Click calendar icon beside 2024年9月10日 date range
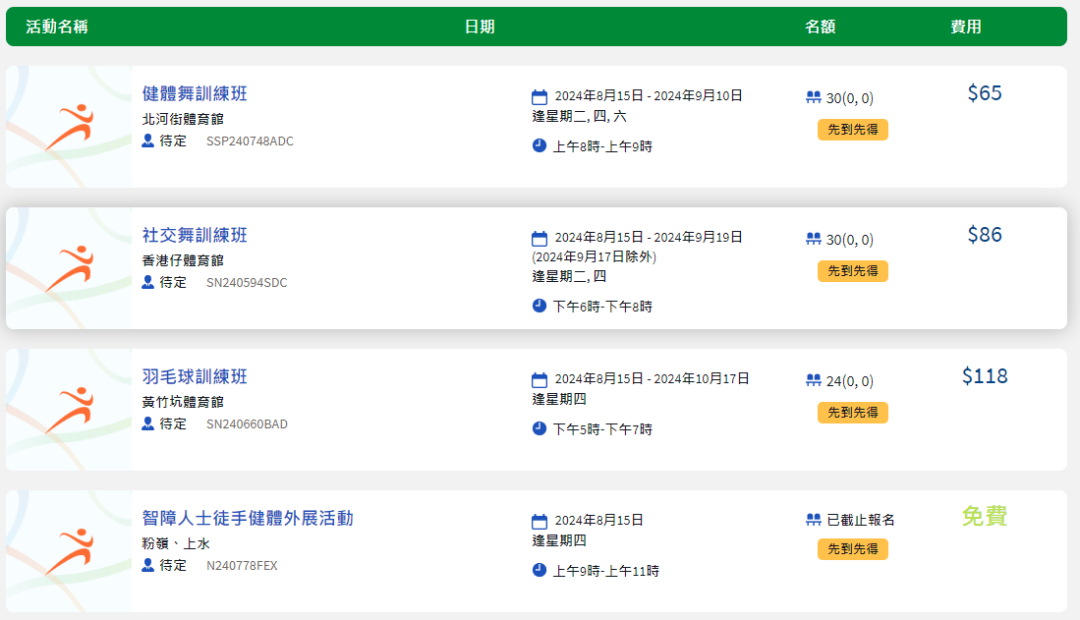The image size is (1080, 620). tap(539, 96)
